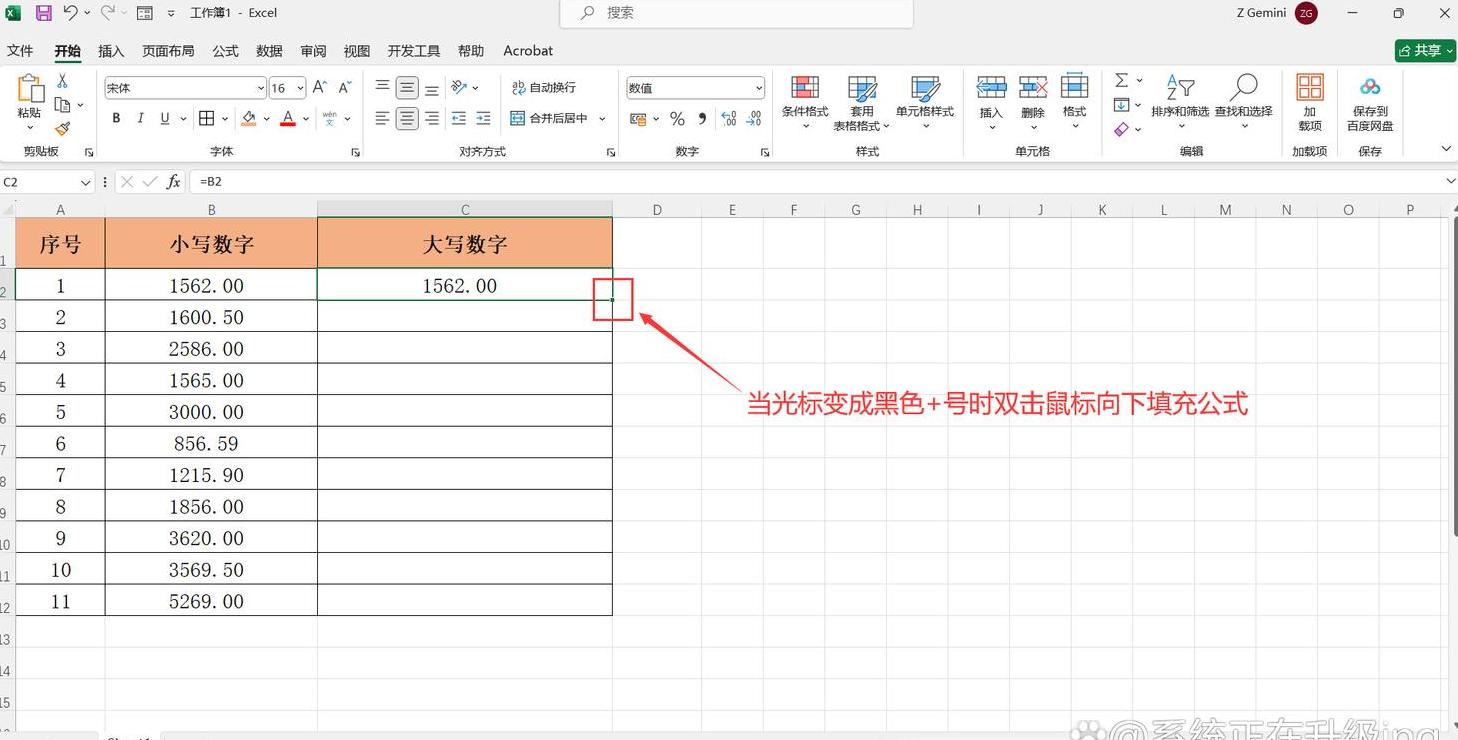Click the Cut scissors icon
Viewport: 1458px width, 740px height.
pos(62,81)
